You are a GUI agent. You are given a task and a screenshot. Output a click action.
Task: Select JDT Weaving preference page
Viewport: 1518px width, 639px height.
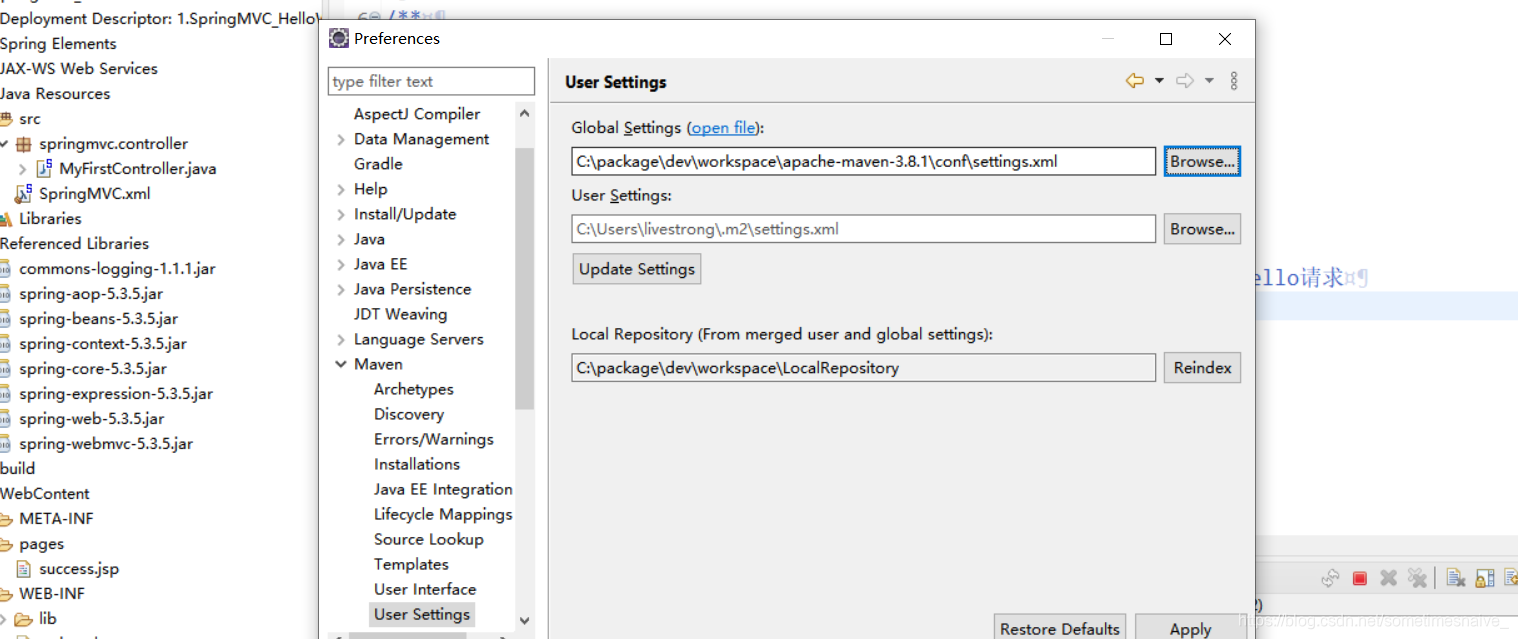coord(400,314)
